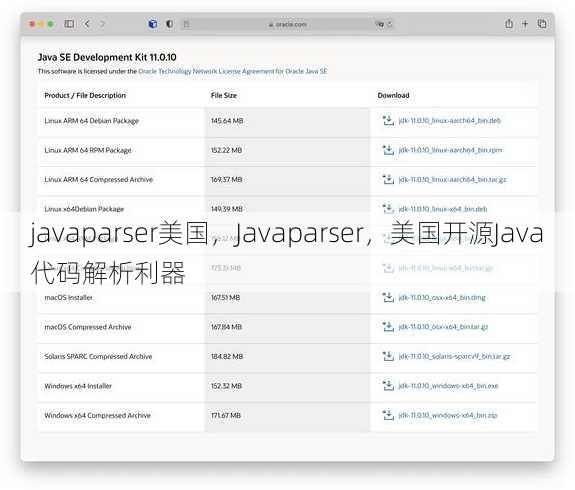Select Linux ARM 64 Compressed Archive text
The height and width of the screenshot is (490, 575).
pyautogui.click(x=99, y=180)
